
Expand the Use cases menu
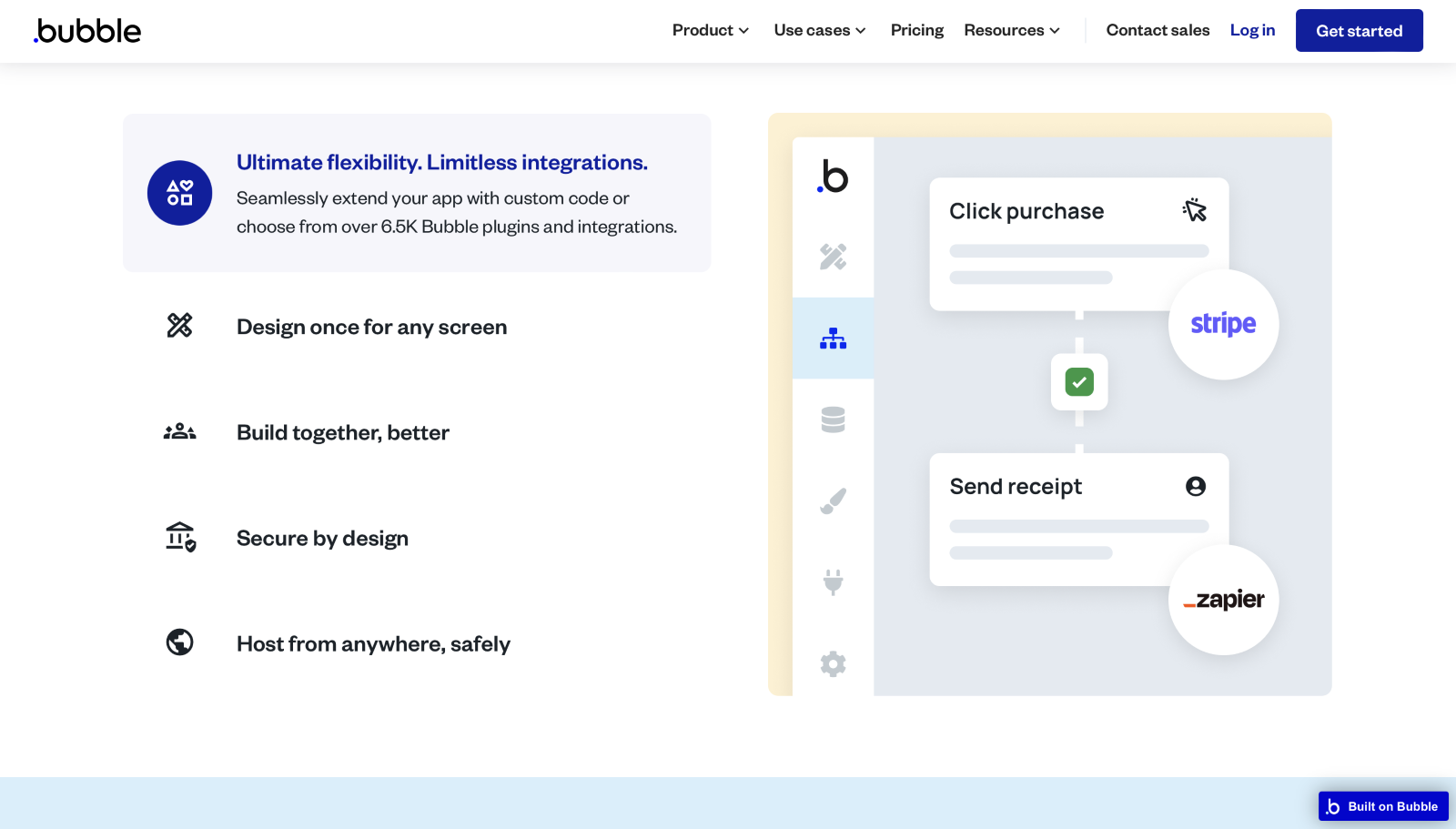(x=820, y=30)
